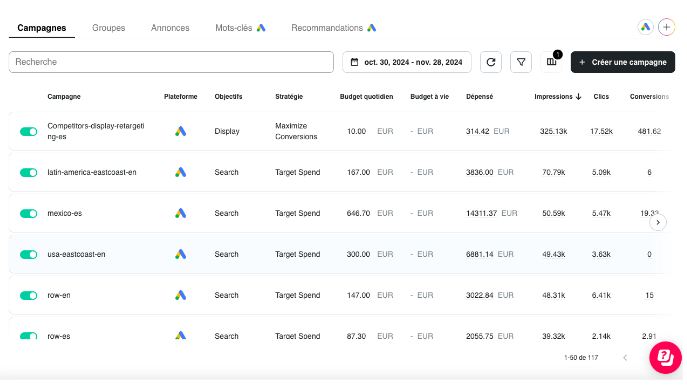Click the Google Ads account icon at top right
This screenshot has height=385, width=687.
(x=645, y=27)
